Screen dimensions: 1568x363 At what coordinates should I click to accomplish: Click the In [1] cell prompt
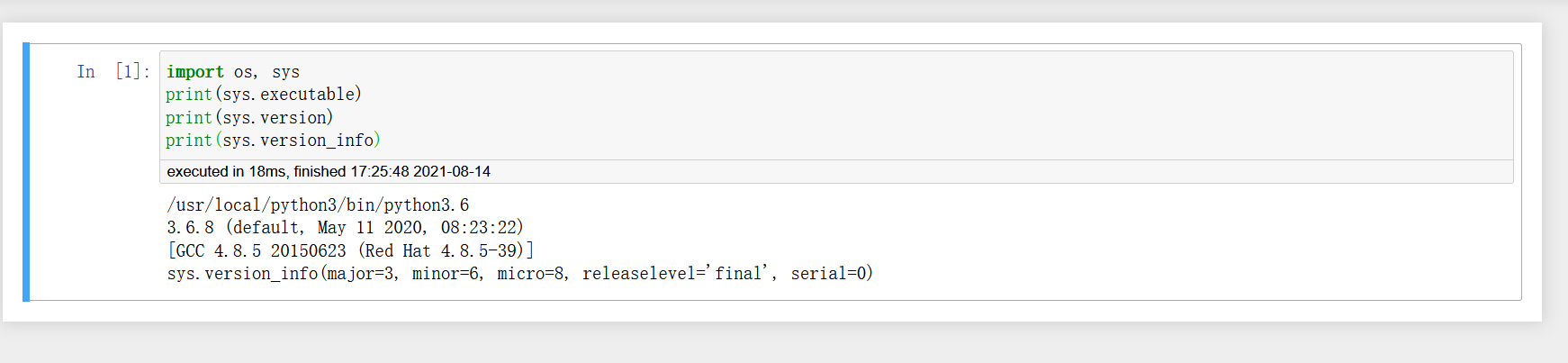point(113,72)
